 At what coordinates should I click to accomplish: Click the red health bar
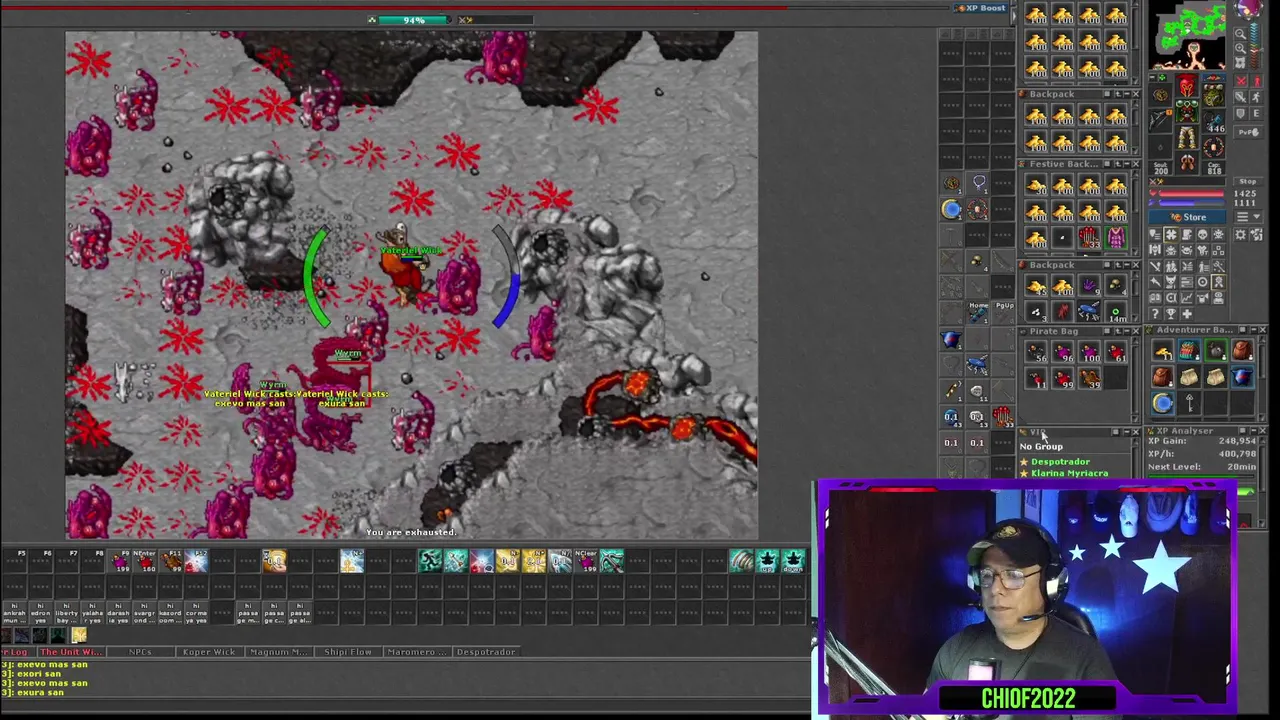click(1191, 194)
